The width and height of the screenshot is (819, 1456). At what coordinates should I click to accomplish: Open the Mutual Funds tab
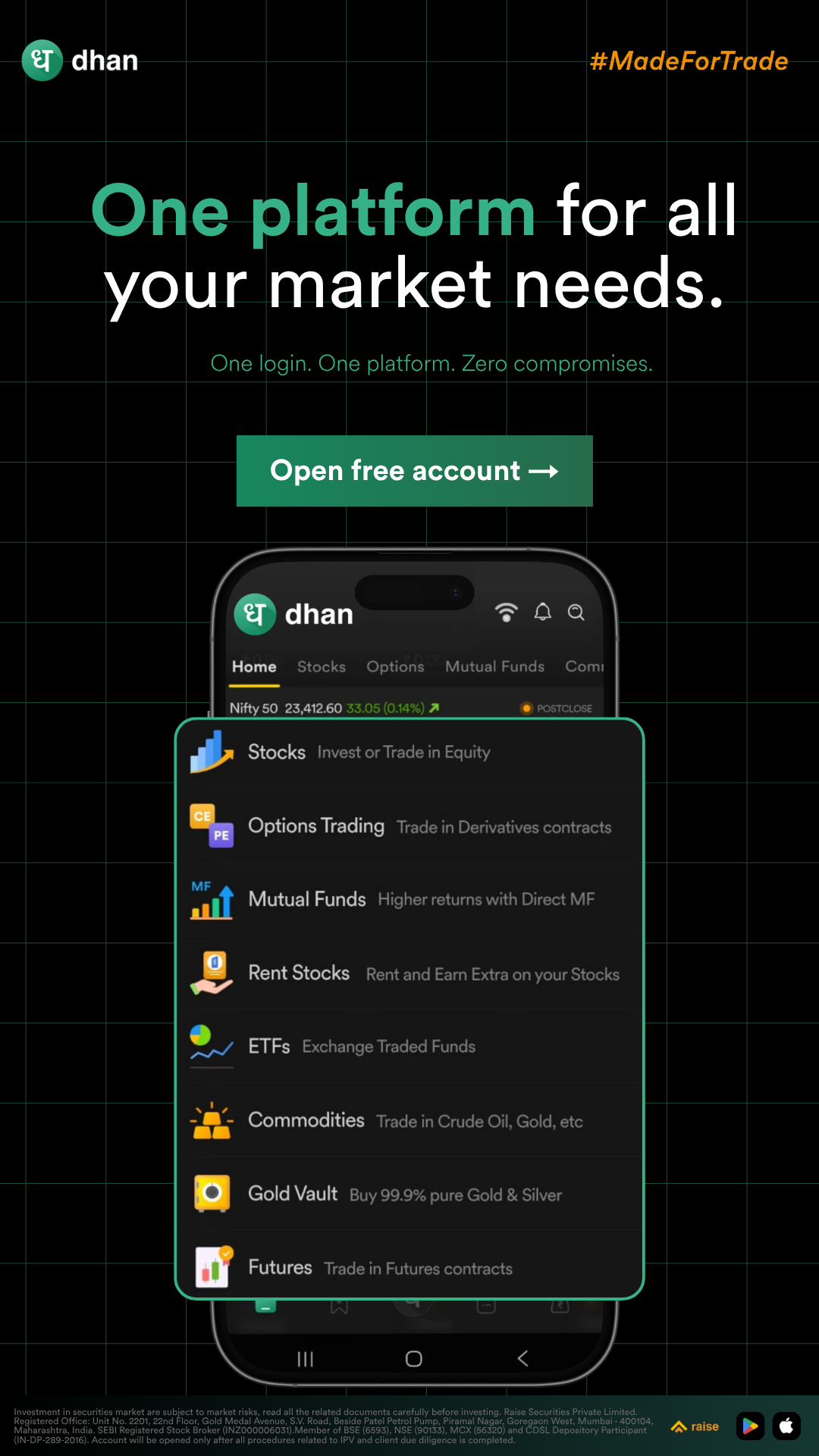[494, 667]
